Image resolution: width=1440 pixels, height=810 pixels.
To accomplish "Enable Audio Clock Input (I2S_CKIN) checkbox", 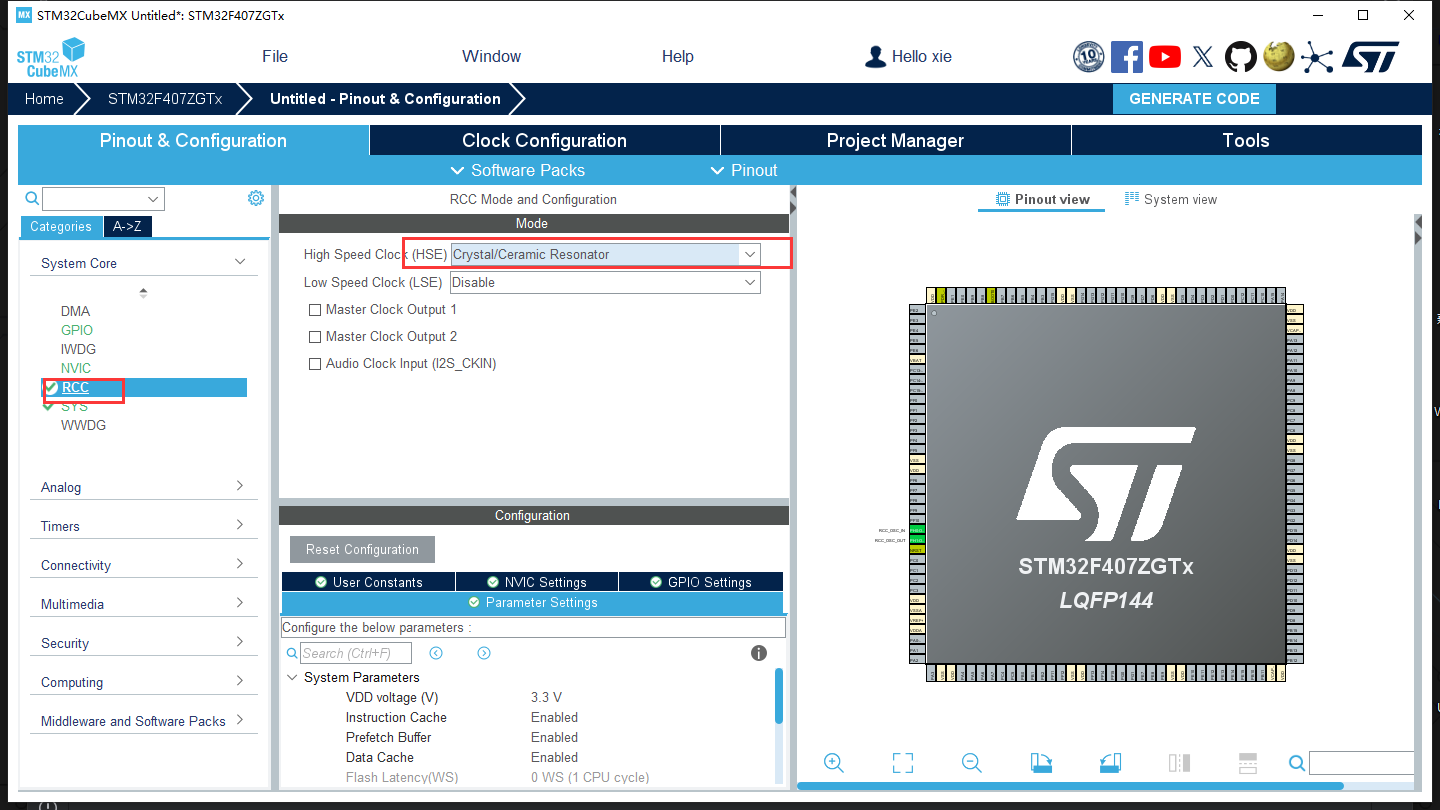I will click(315, 364).
